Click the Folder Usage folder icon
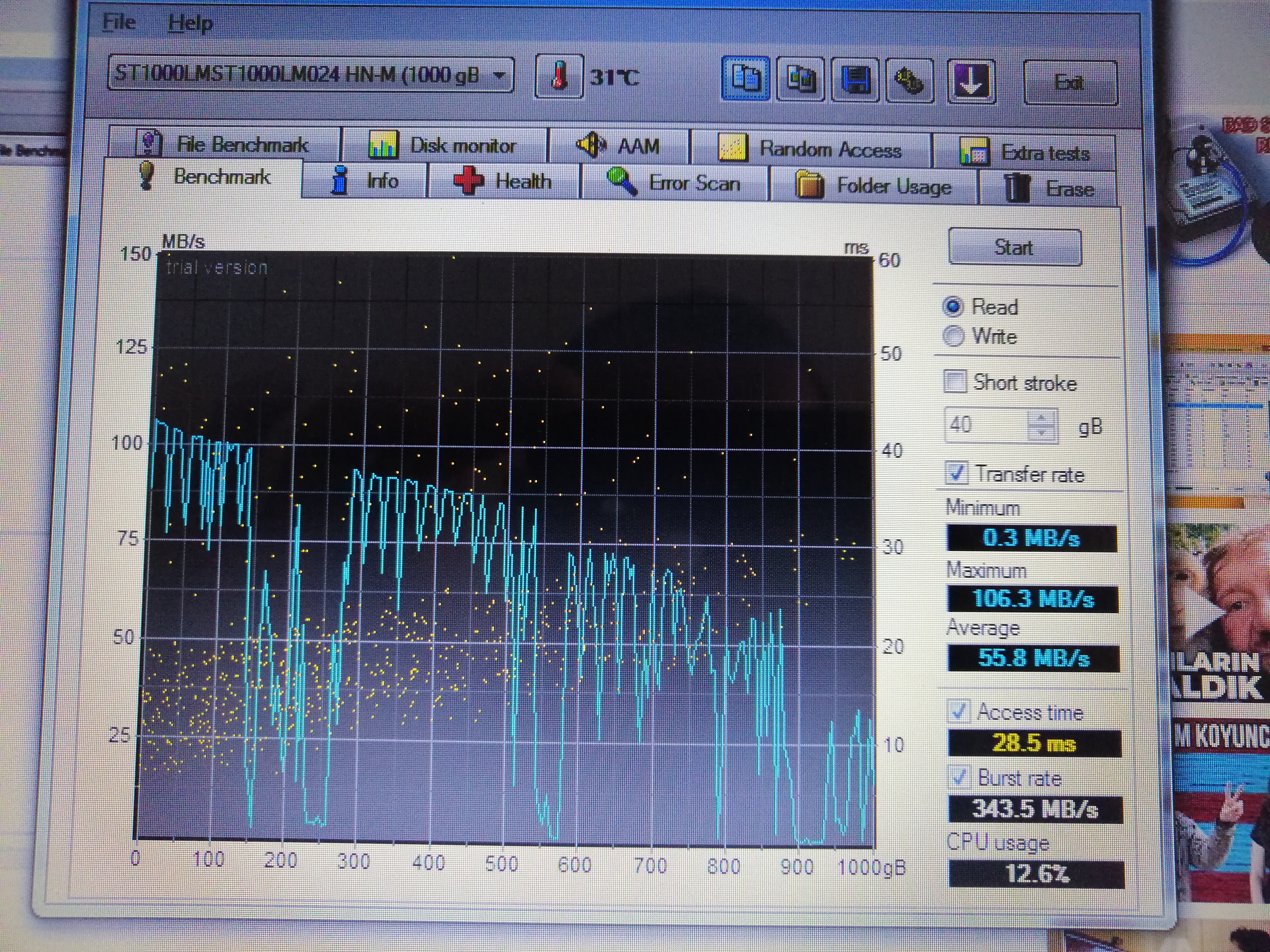The width and height of the screenshot is (1270, 952). tap(810, 184)
